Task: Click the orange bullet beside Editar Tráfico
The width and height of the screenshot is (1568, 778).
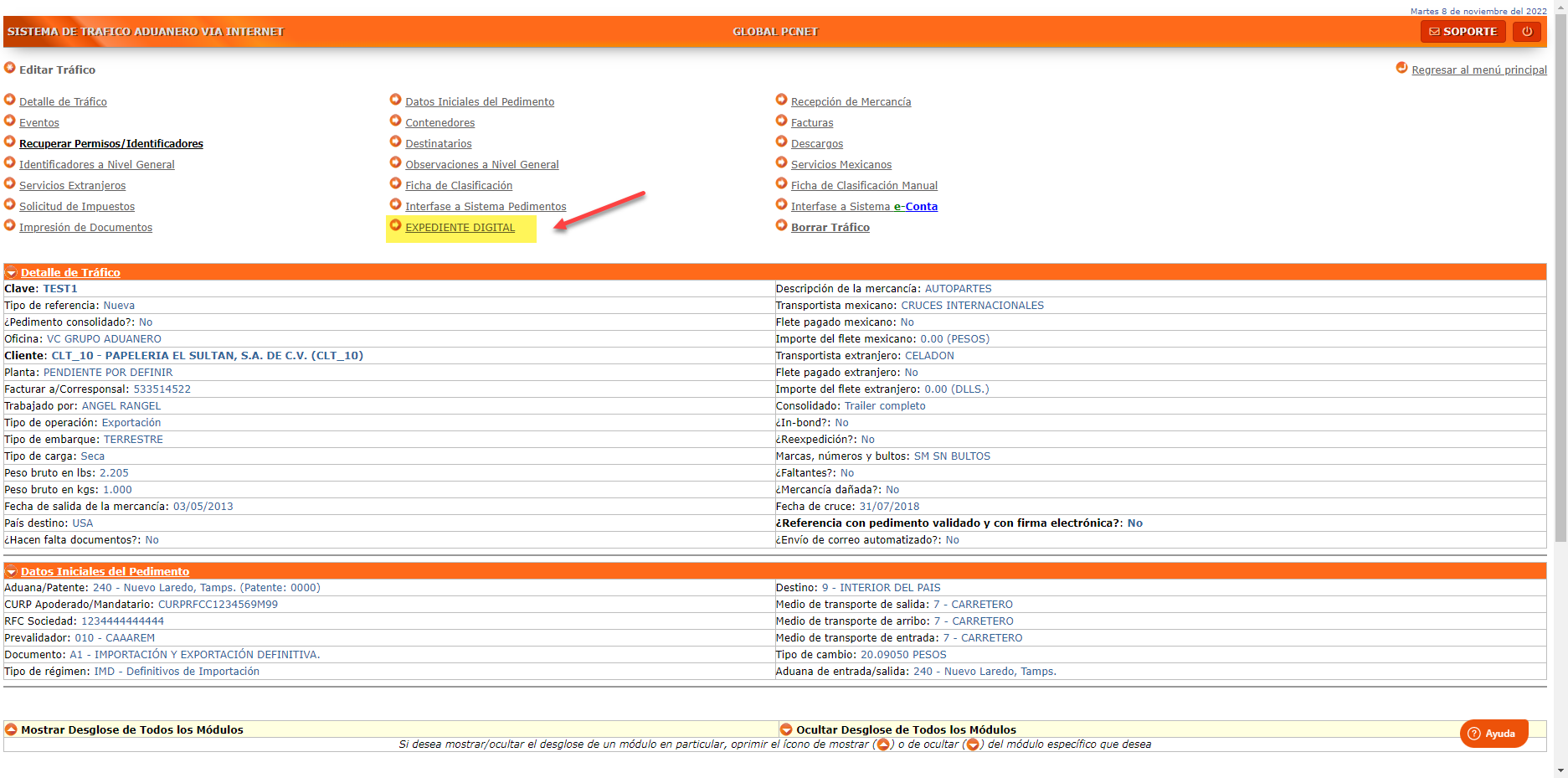Action: 9,70
